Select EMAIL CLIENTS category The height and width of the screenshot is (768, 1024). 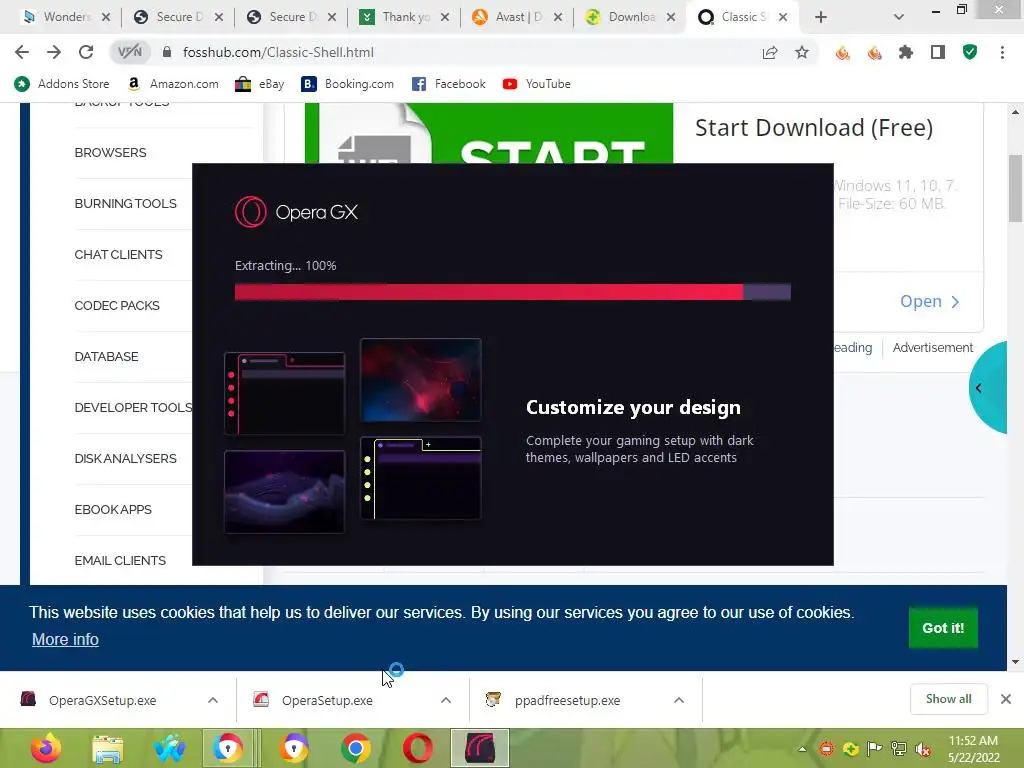[120, 560]
